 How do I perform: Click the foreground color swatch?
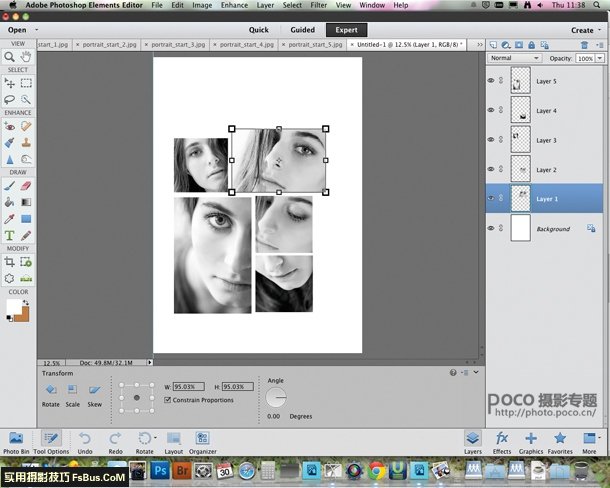click(x=14, y=303)
